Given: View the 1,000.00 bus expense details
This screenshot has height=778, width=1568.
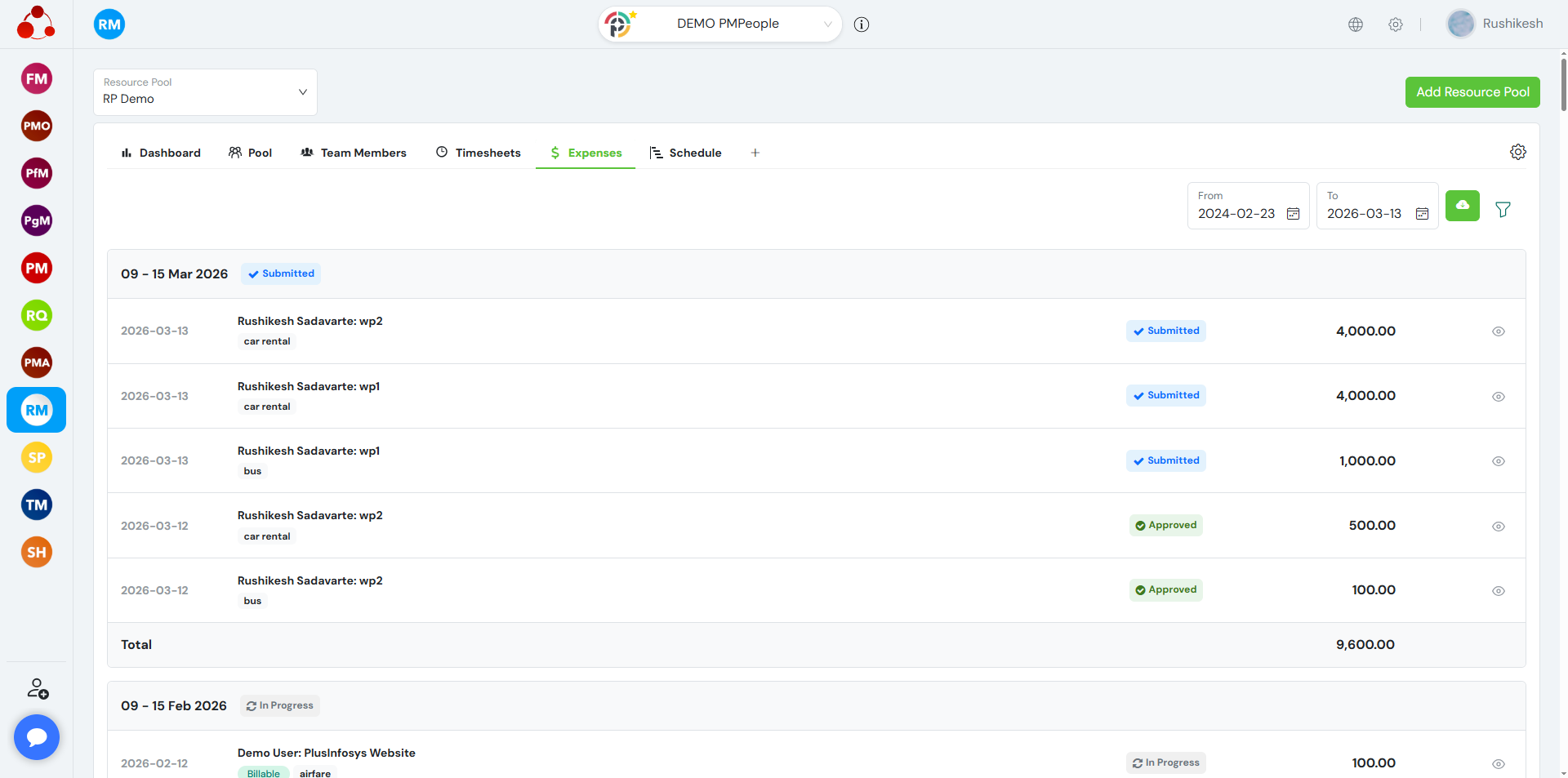Looking at the screenshot, I should 1498,461.
